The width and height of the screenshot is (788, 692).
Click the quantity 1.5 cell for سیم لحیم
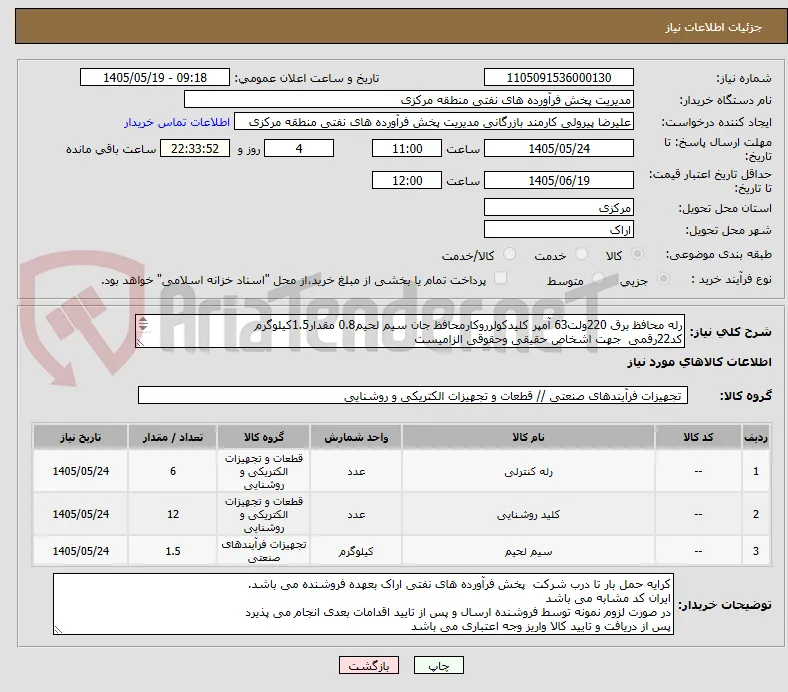173,551
